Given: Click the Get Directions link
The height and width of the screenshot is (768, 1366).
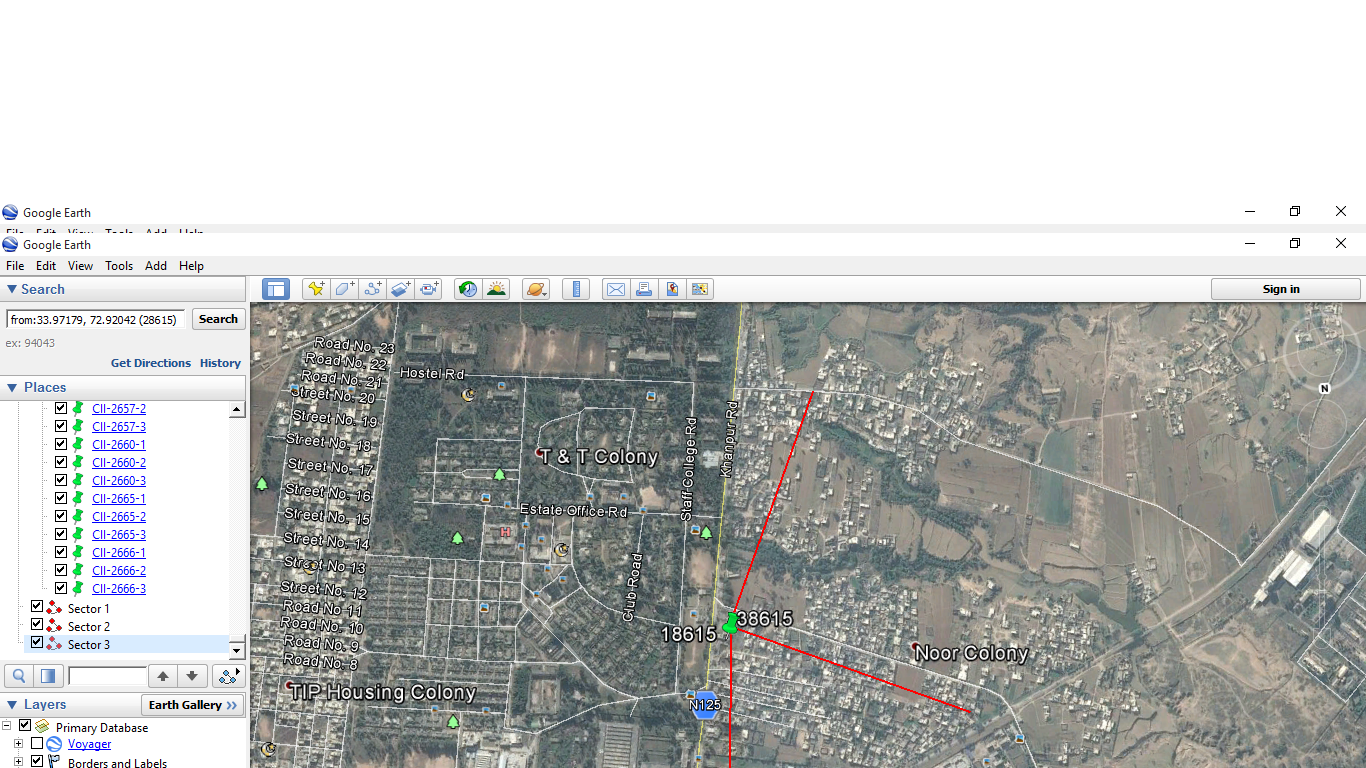Looking at the screenshot, I should (150, 363).
